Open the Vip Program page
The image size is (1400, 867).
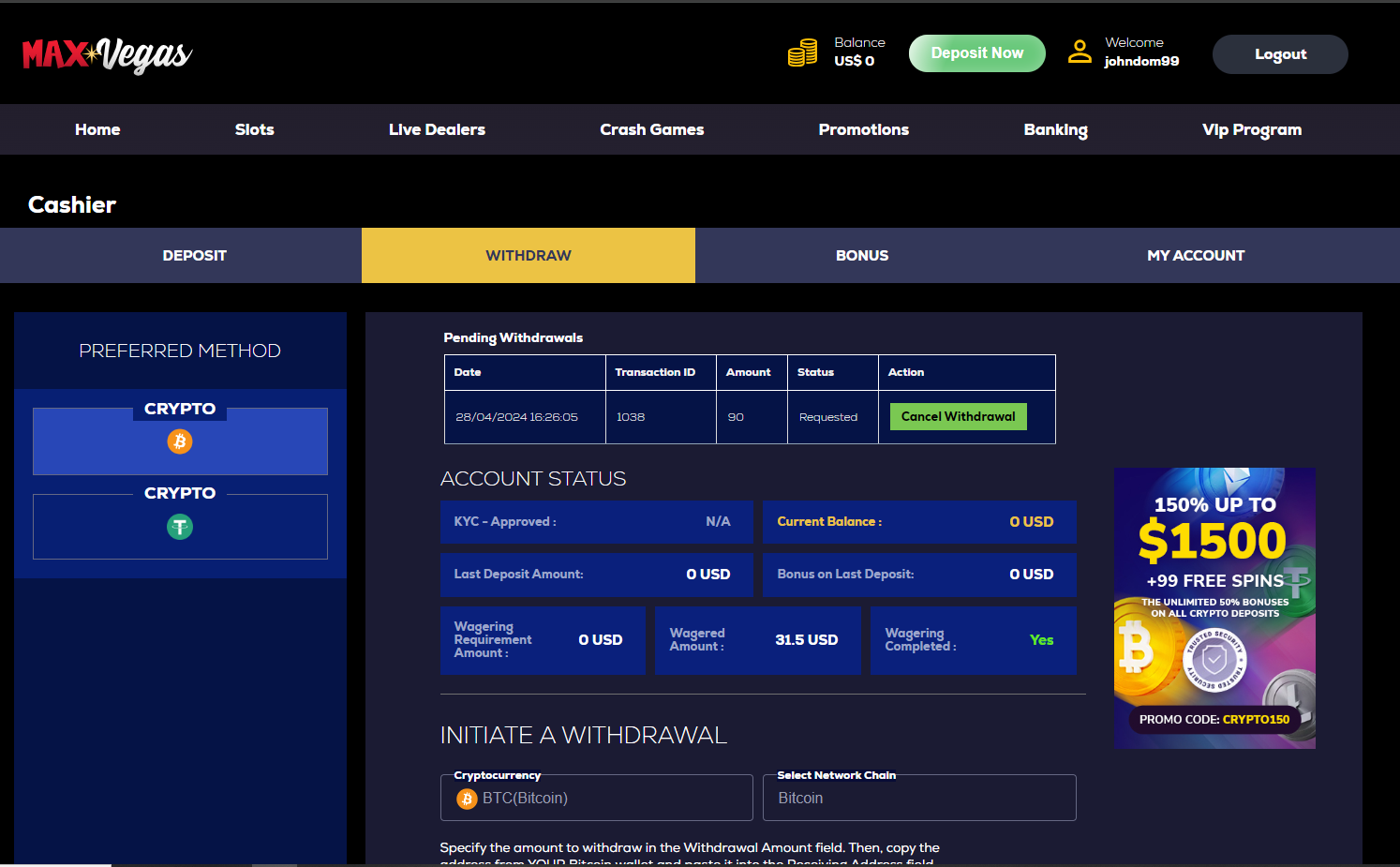click(1252, 129)
